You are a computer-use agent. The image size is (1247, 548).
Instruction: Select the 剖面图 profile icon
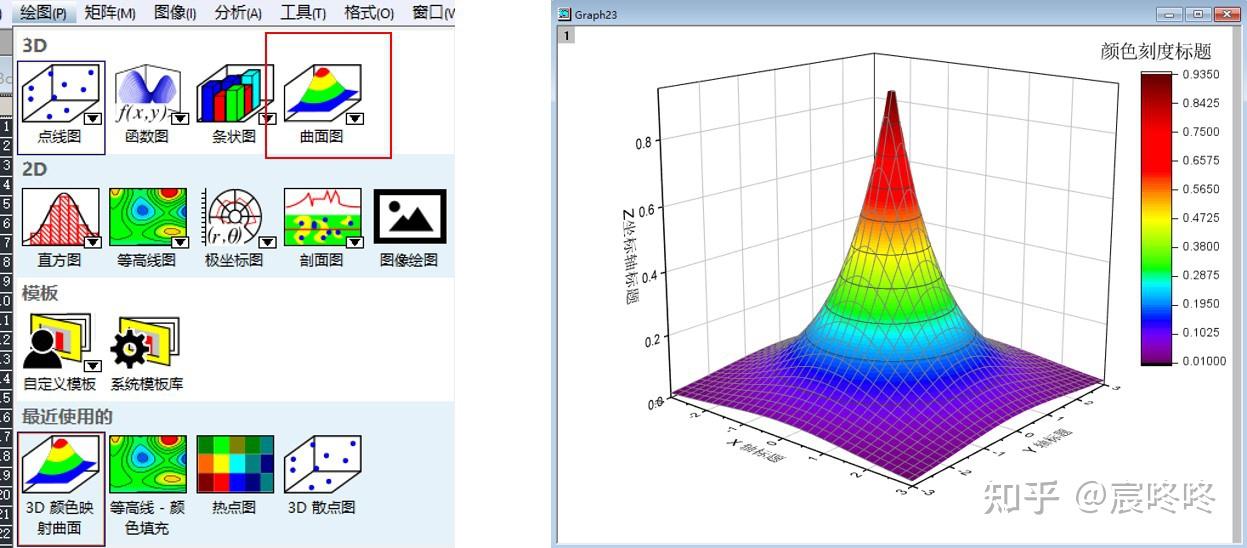(x=322, y=218)
